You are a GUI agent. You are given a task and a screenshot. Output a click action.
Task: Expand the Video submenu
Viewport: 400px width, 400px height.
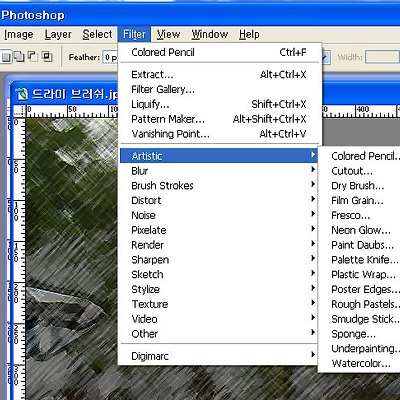219,319
